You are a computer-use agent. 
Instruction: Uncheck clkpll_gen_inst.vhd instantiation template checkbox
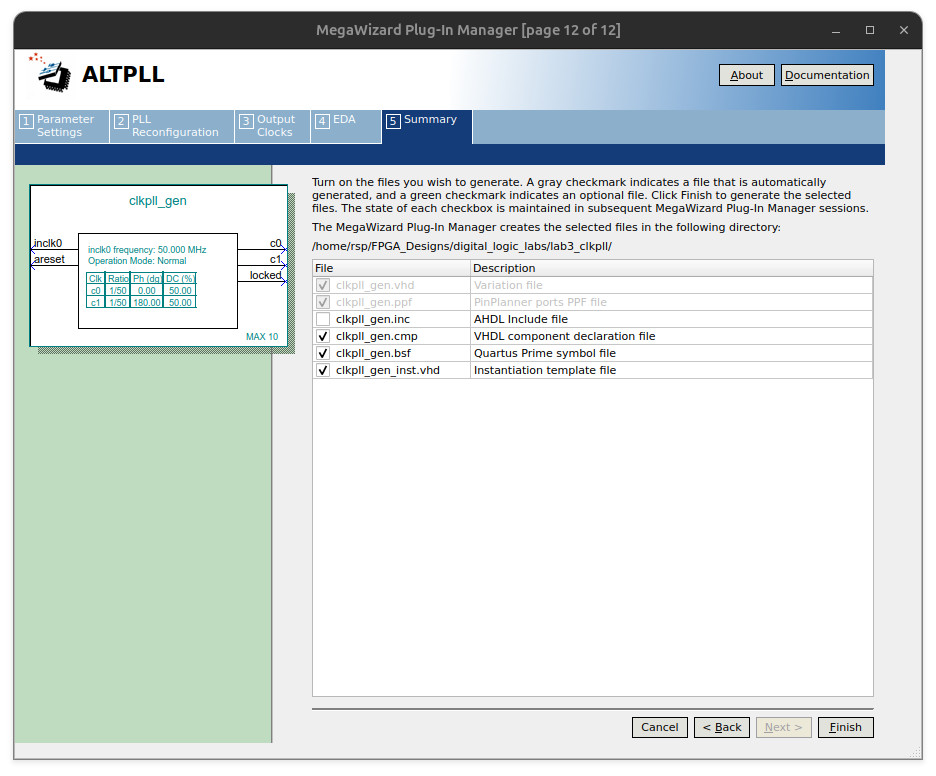323,370
